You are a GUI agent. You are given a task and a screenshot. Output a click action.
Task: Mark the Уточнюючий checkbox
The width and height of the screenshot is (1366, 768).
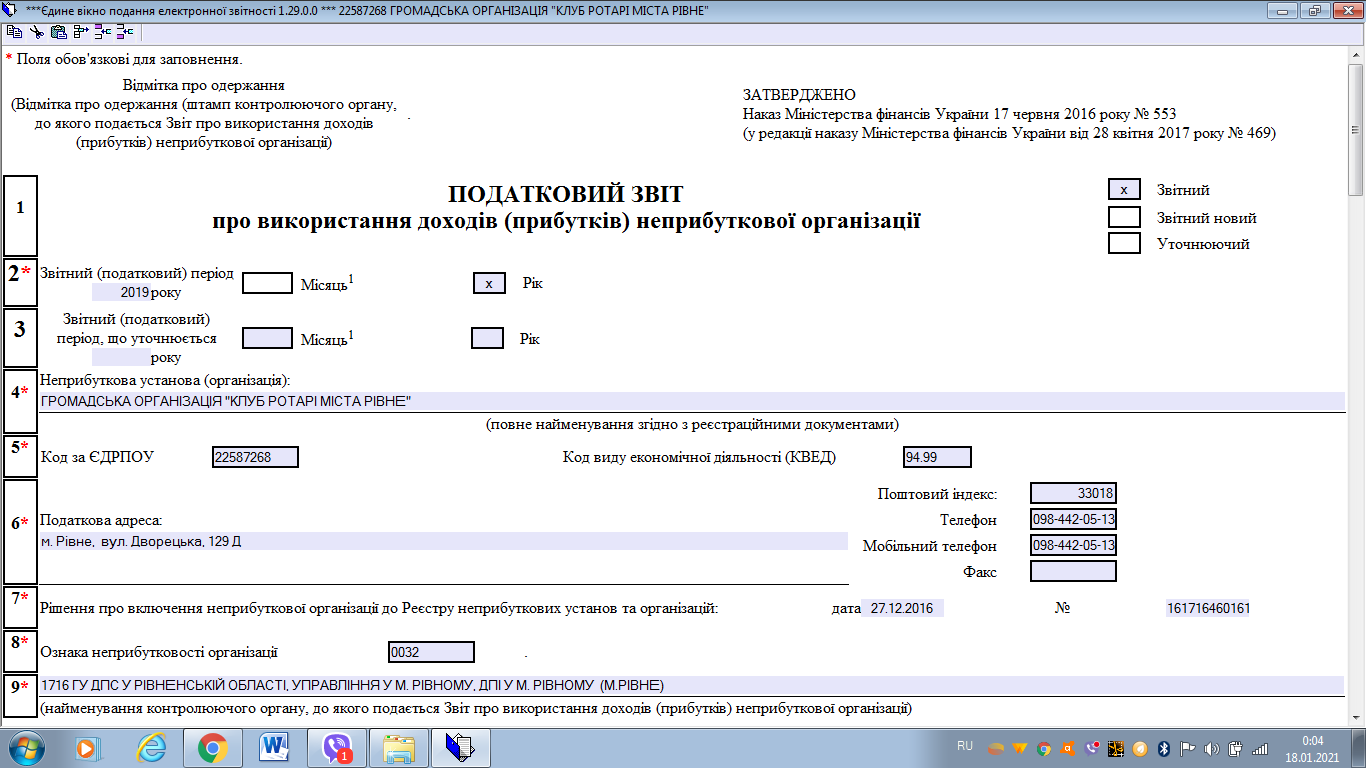click(1124, 243)
